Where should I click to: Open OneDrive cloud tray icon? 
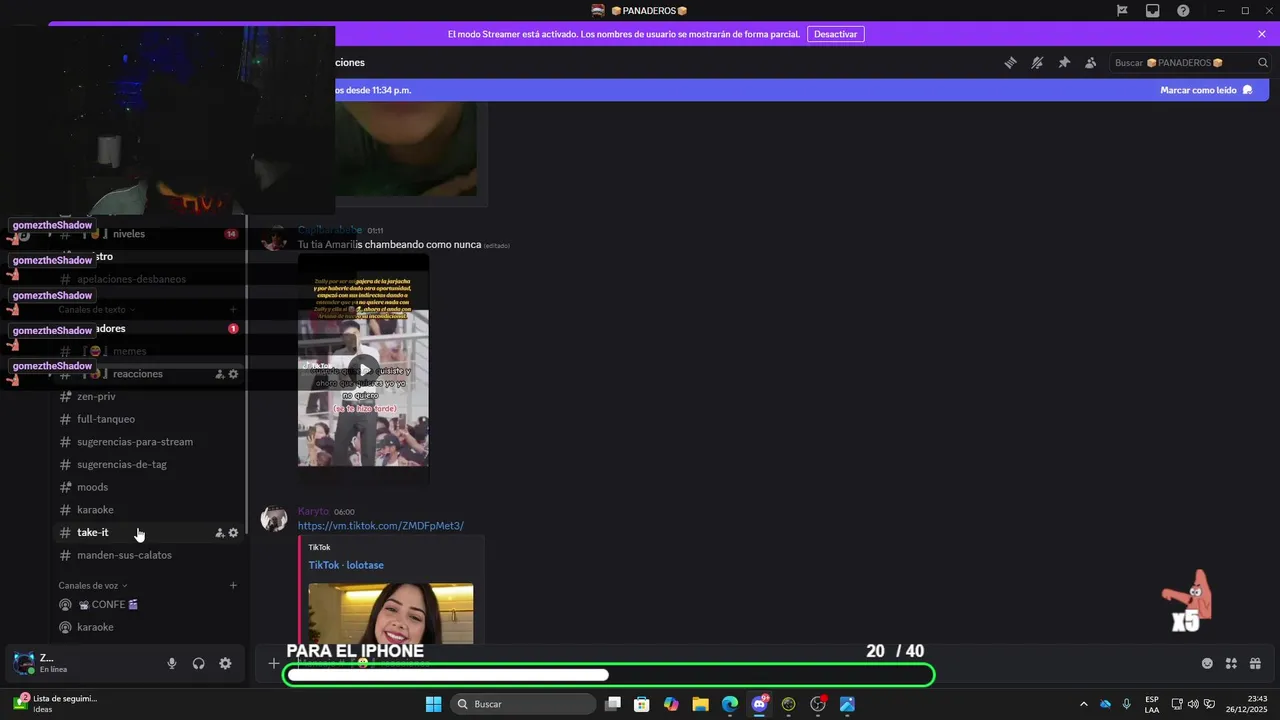click(1105, 704)
